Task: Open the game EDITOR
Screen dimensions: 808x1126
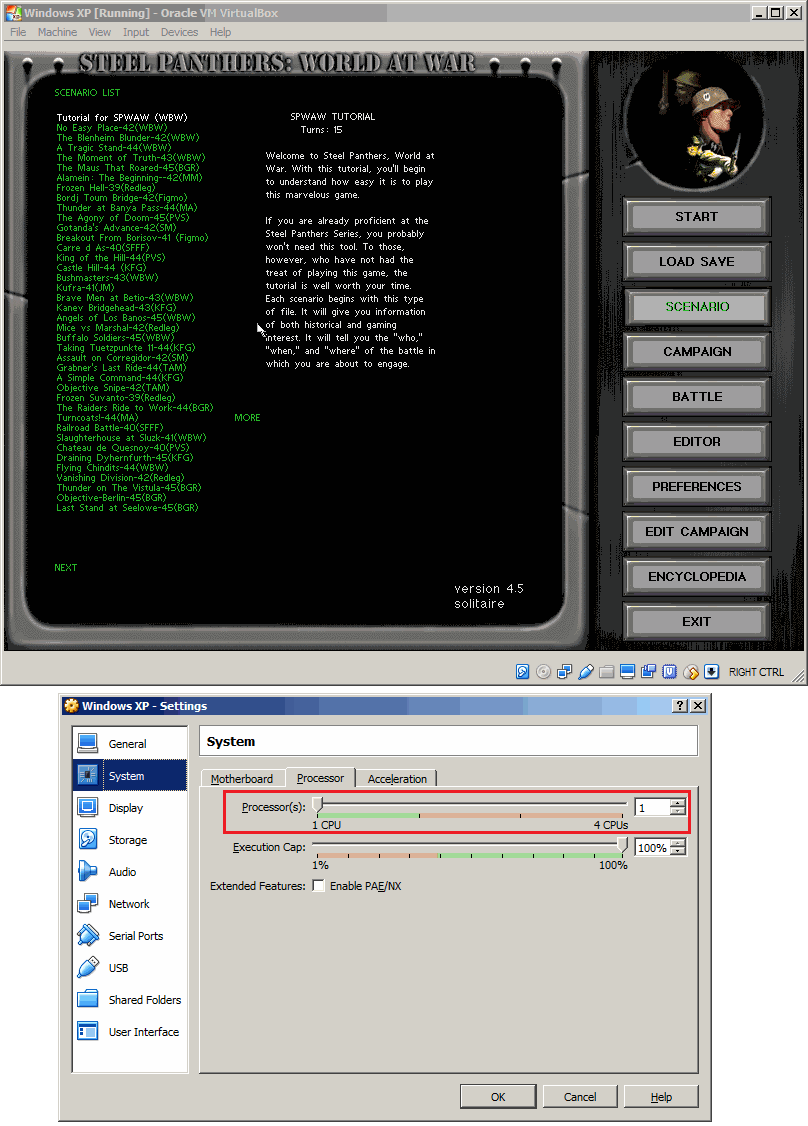Action: (697, 442)
